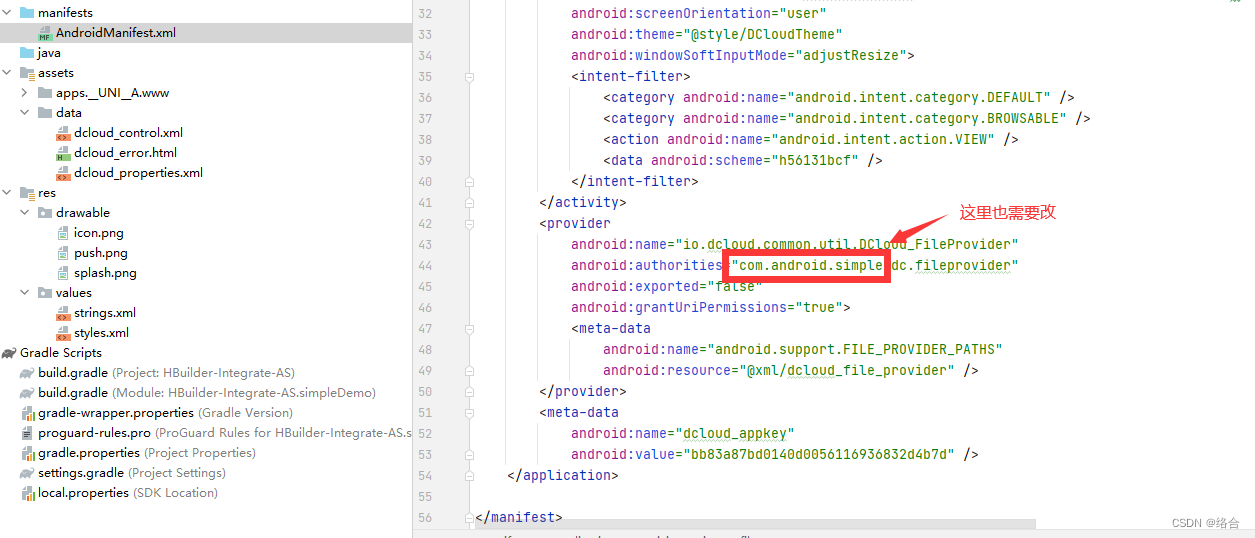The width and height of the screenshot is (1255, 538).
Task: Fold the provider block at line 42
Action: (x=469, y=224)
